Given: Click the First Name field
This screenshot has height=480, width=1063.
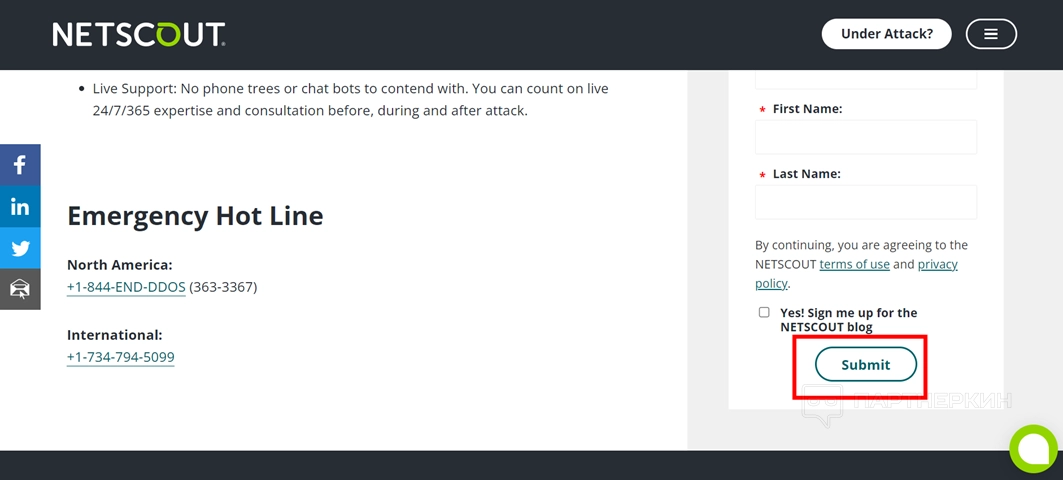Looking at the screenshot, I should coord(865,137).
